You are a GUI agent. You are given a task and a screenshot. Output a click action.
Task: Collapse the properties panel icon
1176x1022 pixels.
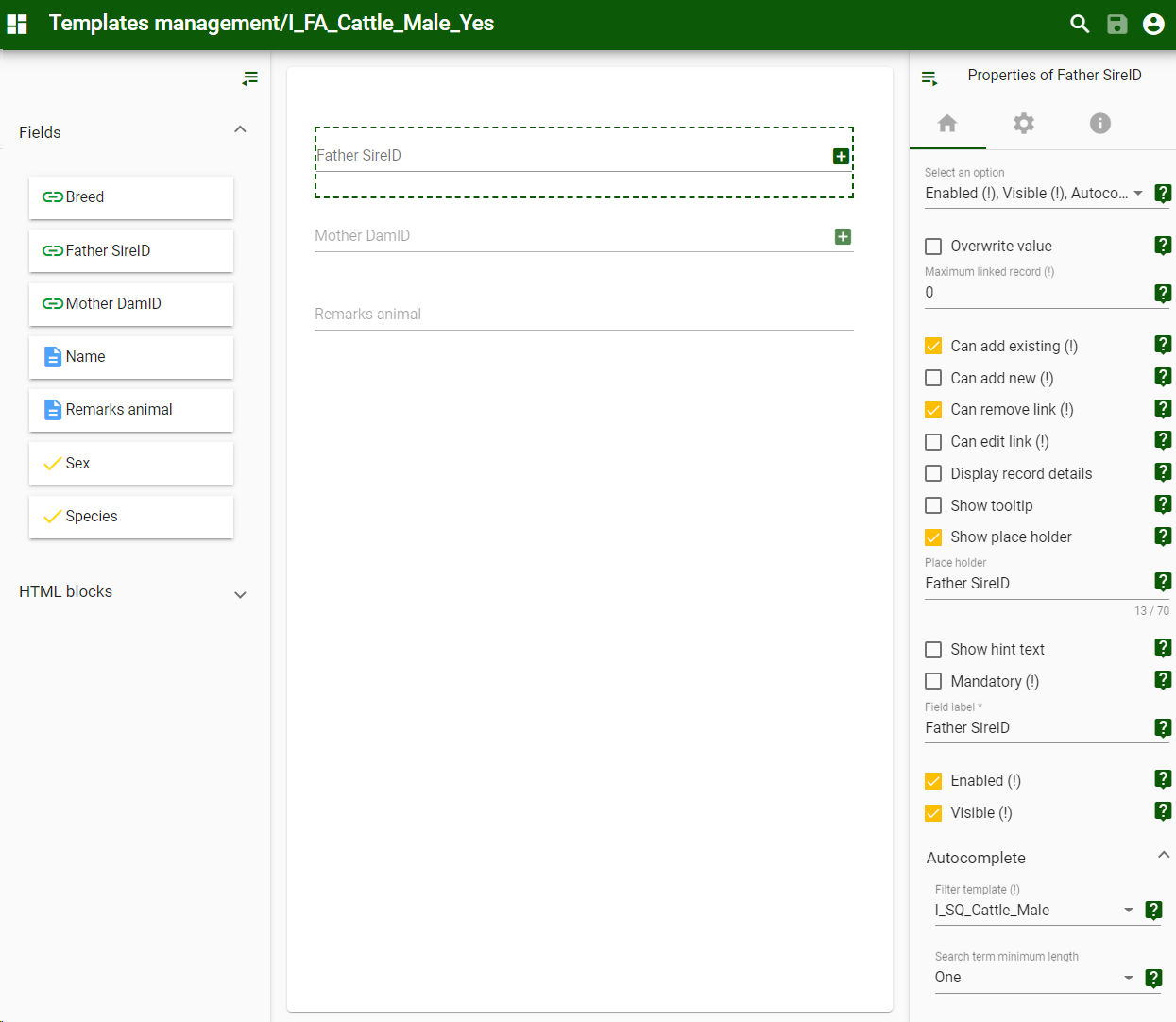929,78
